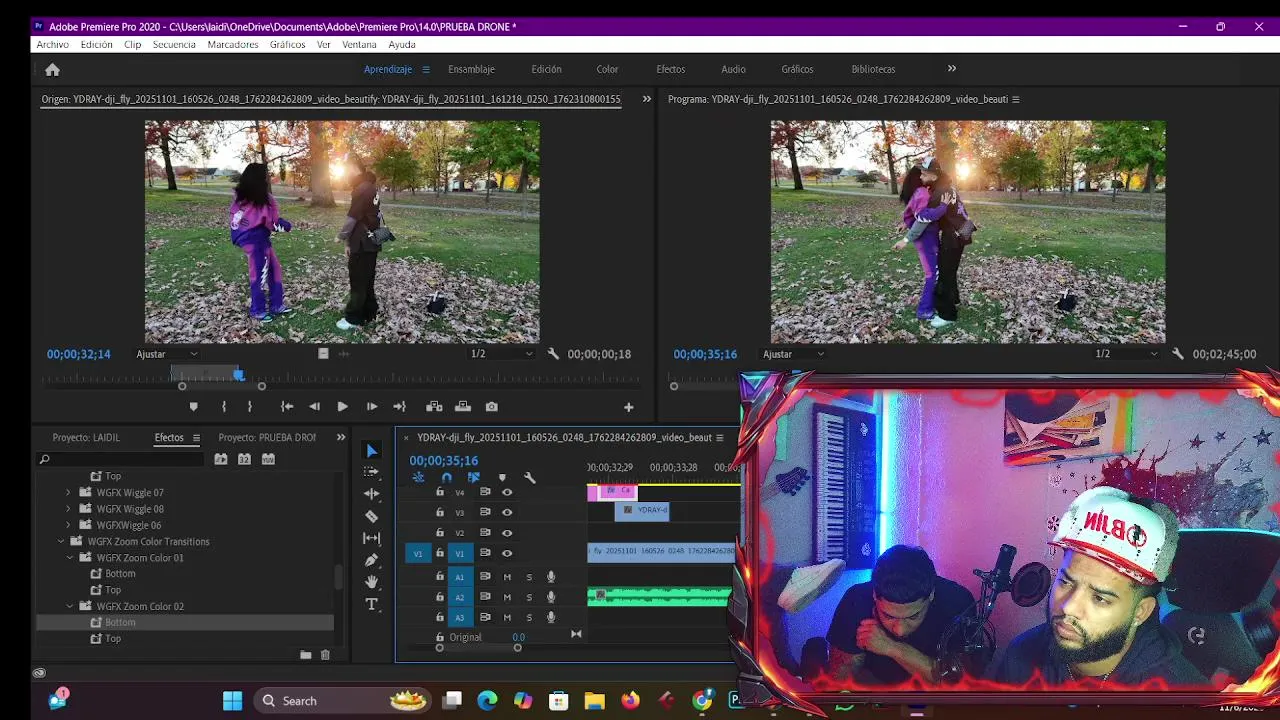The width and height of the screenshot is (1280, 720).
Task: Click the Insert button in Source monitor
Action: 434,407
